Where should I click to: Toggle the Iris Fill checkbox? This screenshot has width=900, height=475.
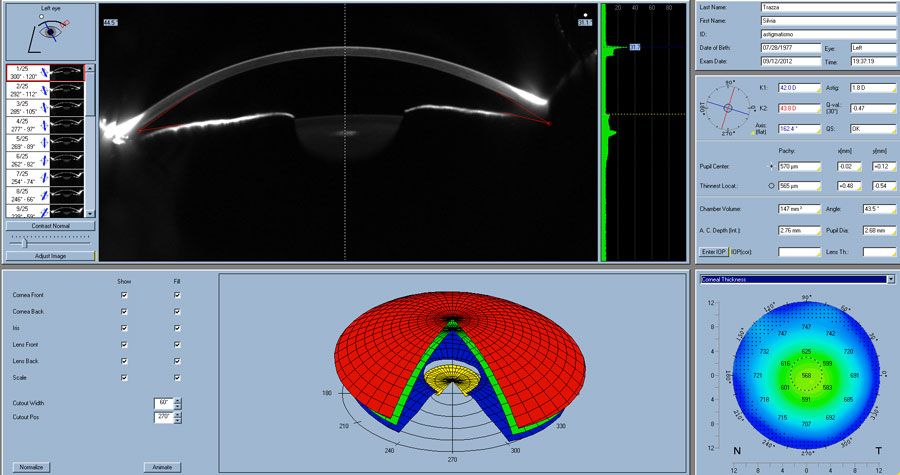tap(177, 328)
